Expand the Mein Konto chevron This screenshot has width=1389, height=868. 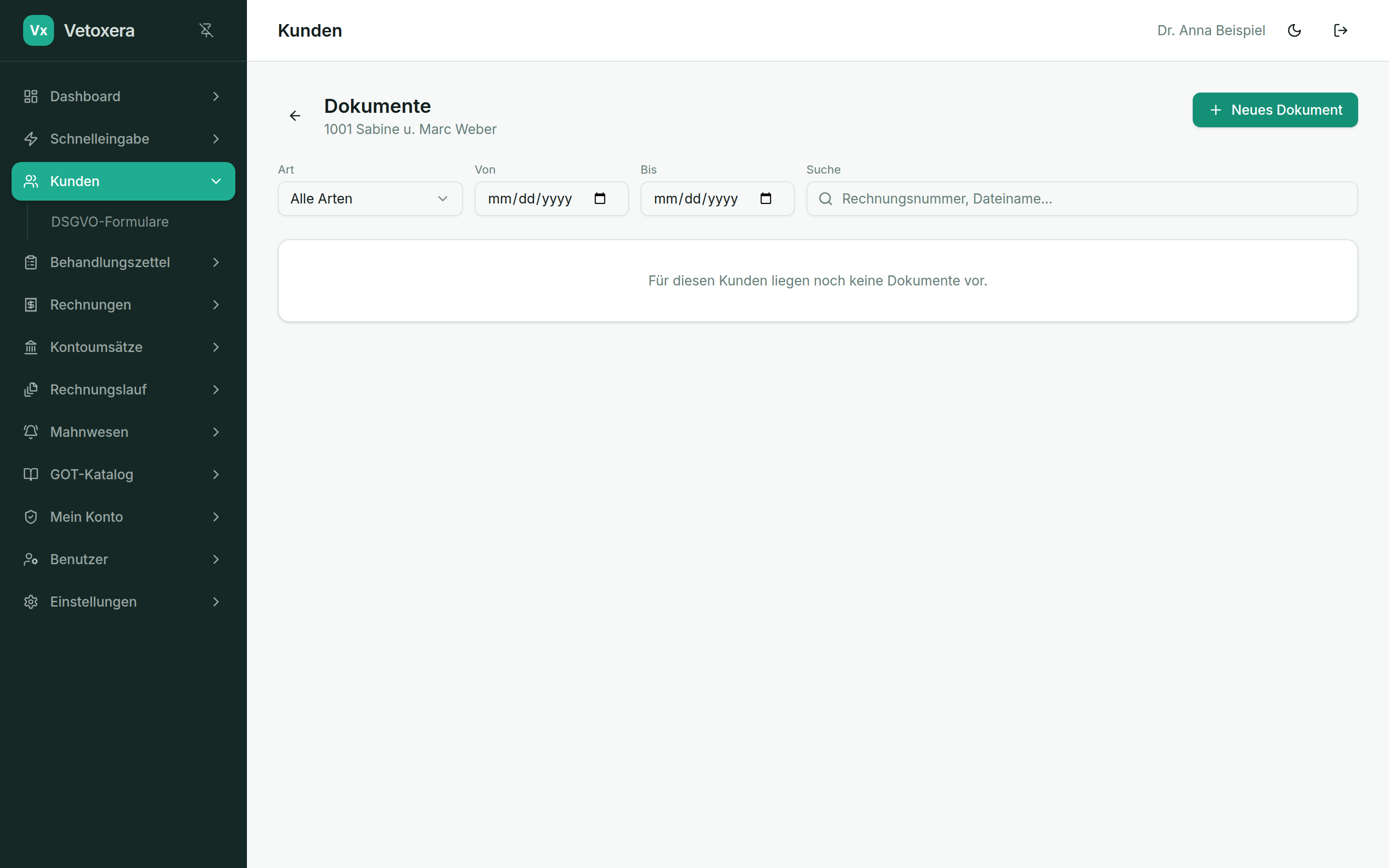216,517
